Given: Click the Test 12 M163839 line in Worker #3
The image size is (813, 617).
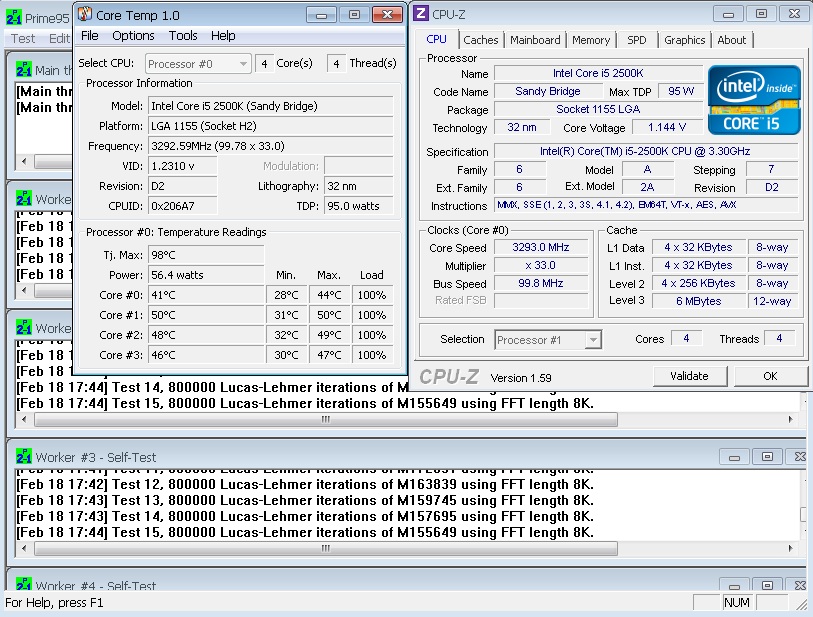Looking at the screenshot, I should pos(305,484).
